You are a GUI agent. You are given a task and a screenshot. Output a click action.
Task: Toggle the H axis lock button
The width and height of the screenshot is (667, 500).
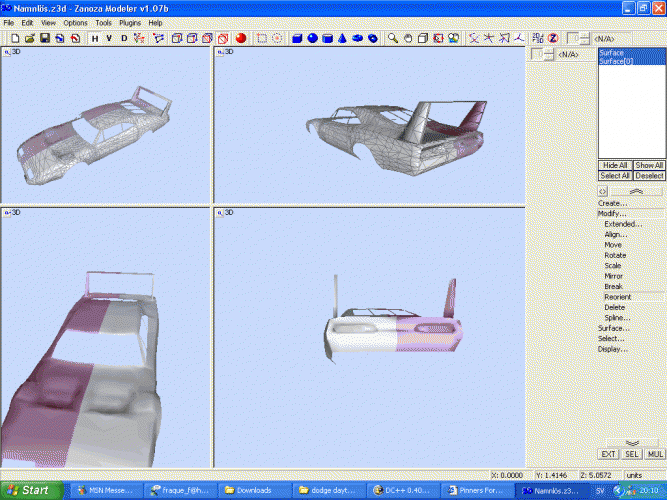(x=94, y=38)
